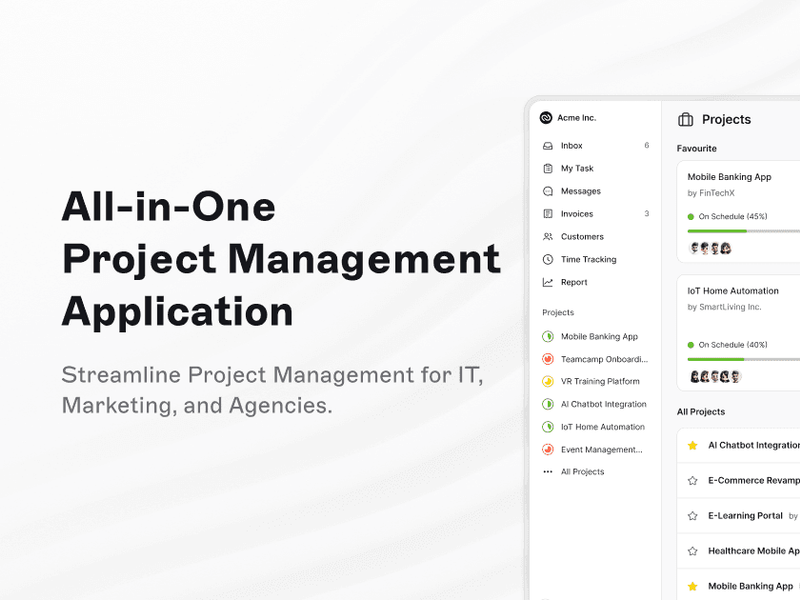Select the Invoices icon
The height and width of the screenshot is (600, 800).
pyautogui.click(x=547, y=214)
